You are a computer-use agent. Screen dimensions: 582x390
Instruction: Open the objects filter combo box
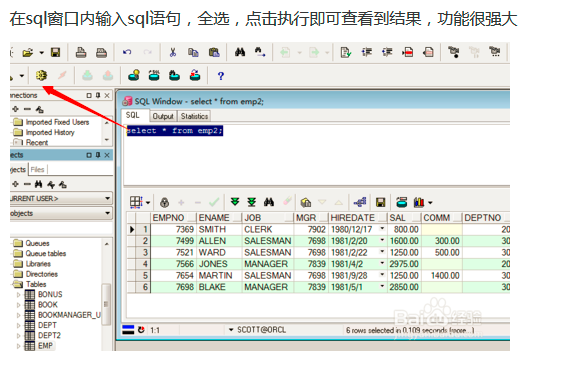(x=61, y=213)
